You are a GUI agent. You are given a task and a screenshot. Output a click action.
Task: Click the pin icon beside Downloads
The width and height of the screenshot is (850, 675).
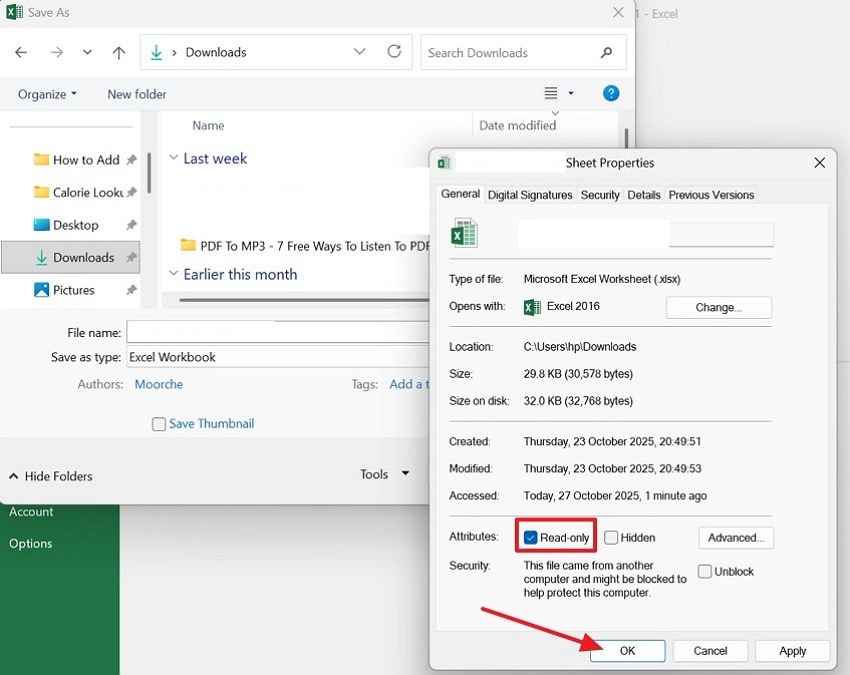[131, 258]
